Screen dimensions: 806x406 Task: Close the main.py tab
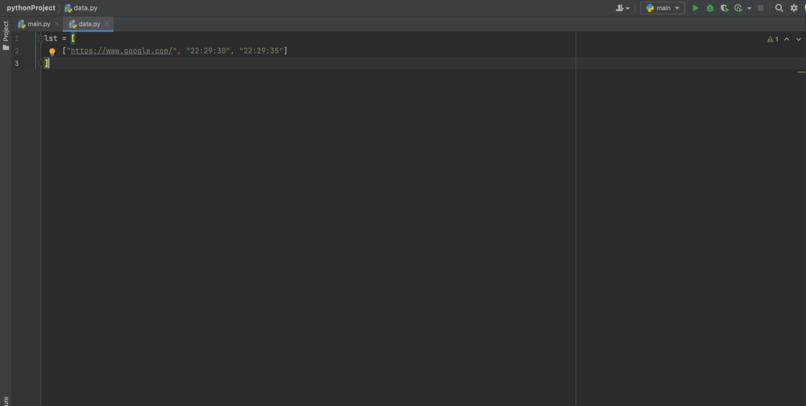[57, 24]
